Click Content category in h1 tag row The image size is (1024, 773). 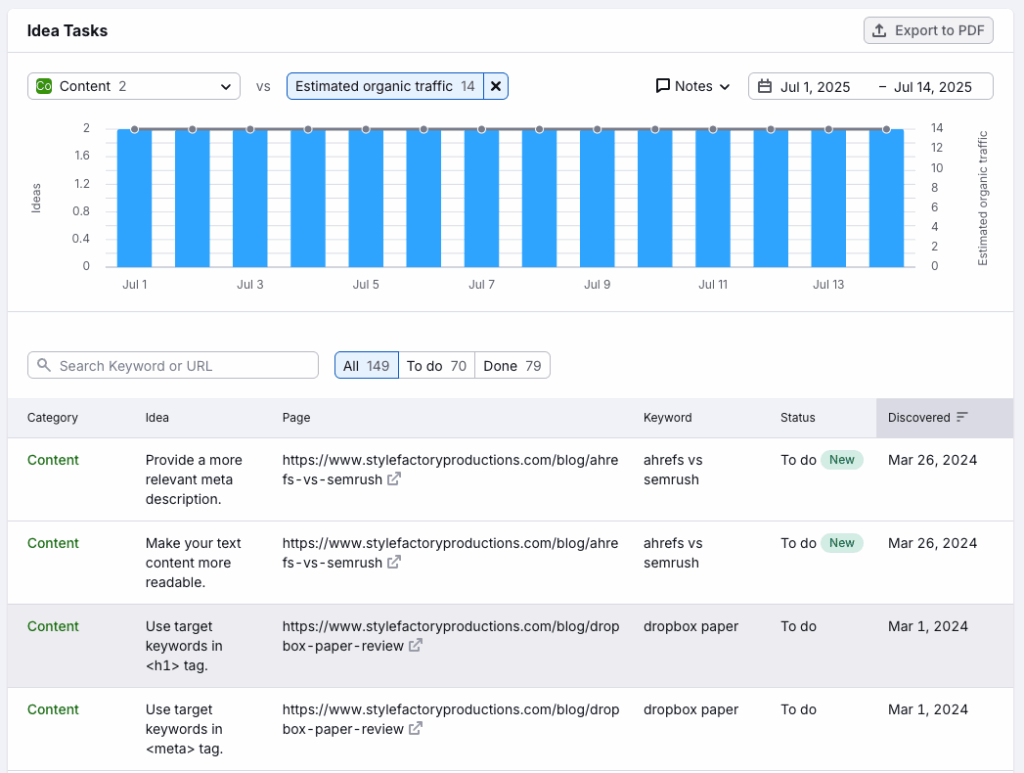click(x=53, y=626)
